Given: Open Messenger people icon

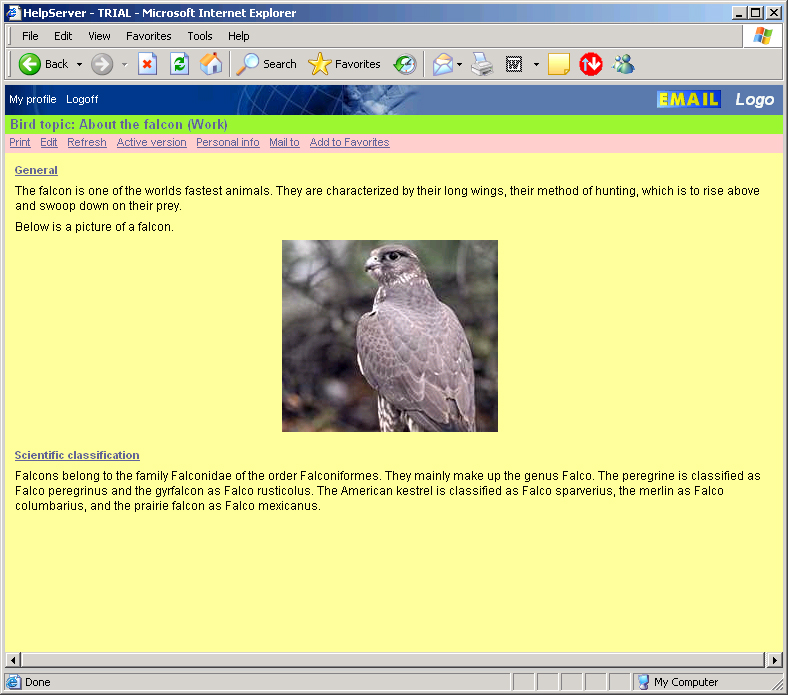Looking at the screenshot, I should [624, 64].
